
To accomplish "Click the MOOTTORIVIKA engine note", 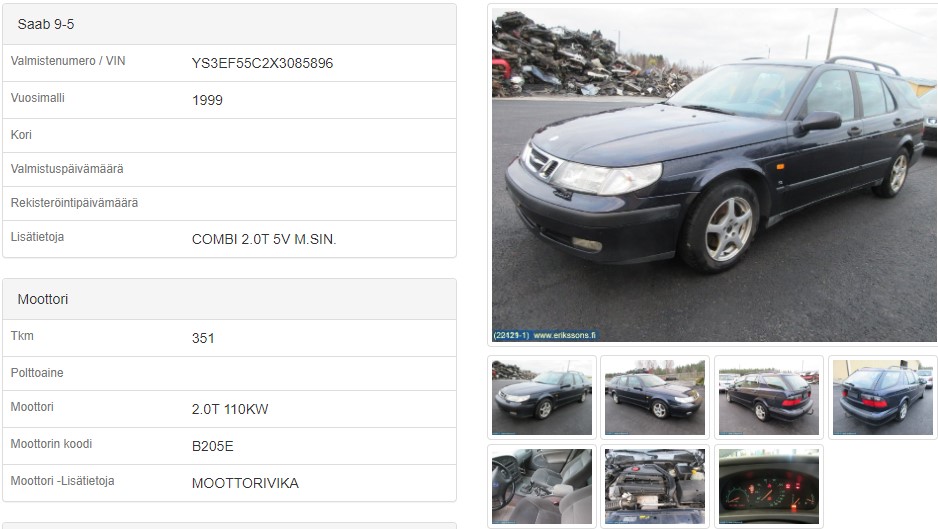I will (245, 484).
